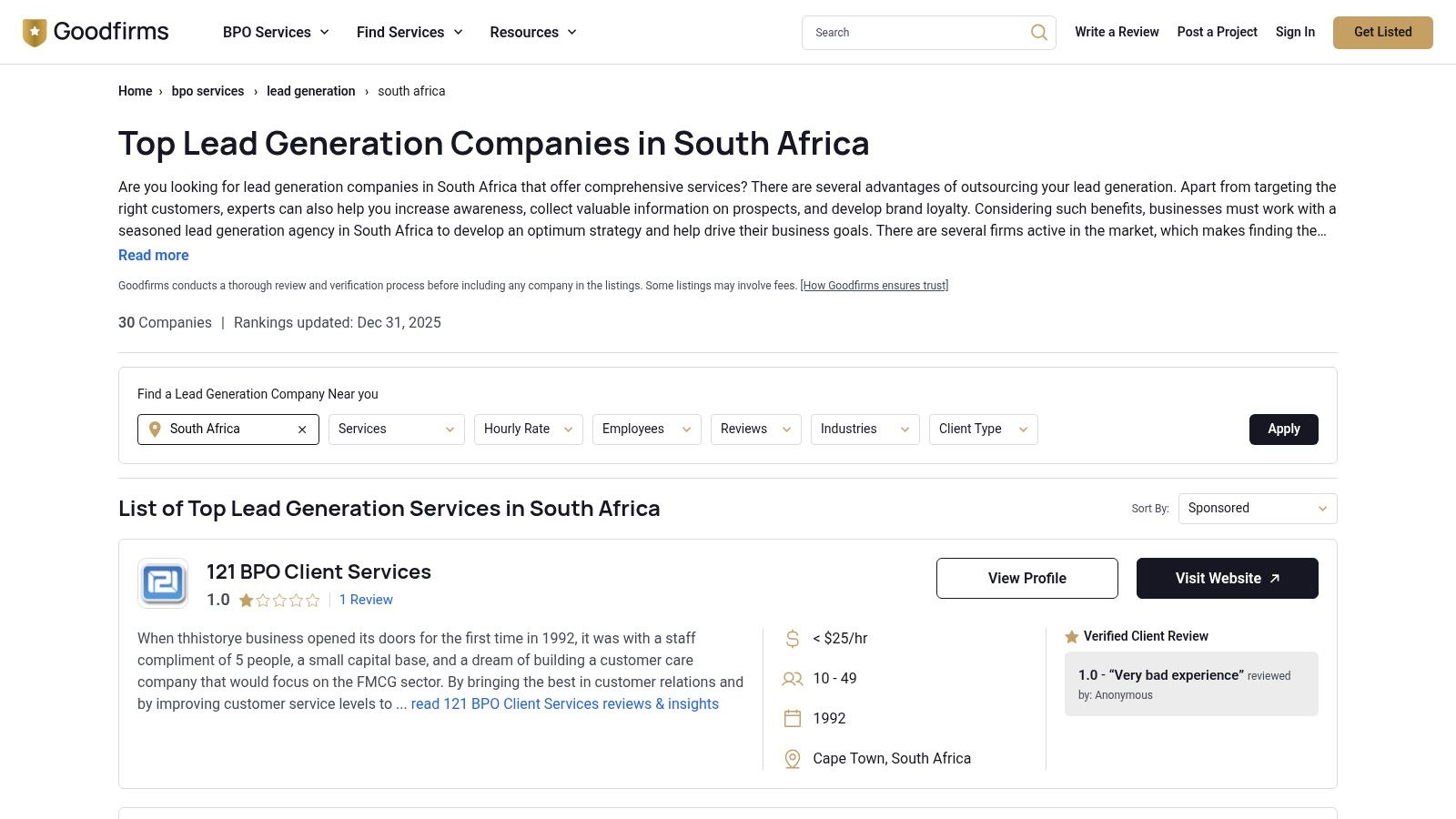Image resolution: width=1456 pixels, height=819 pixels.
Task: Click the search magnifying glass icon
Action: (x=1038, y=32)
